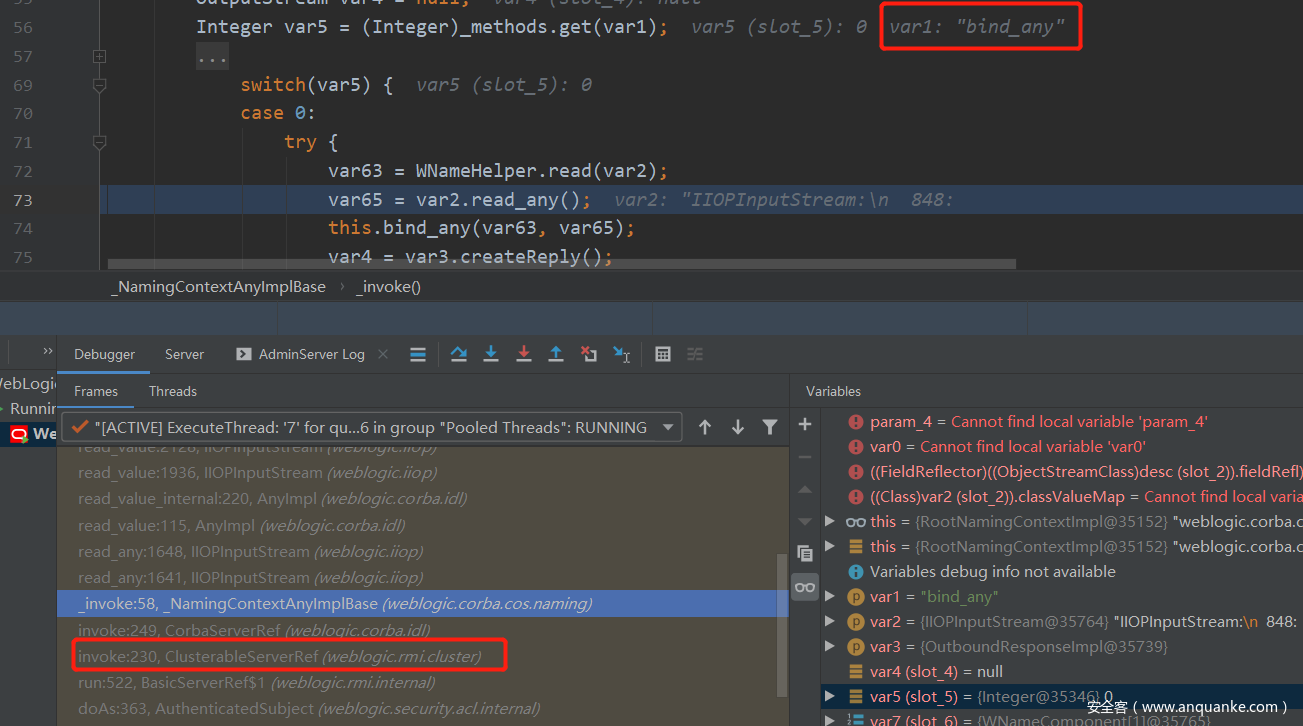1303x726 pixels.
Task: Click Show Execution Point icon
Action: (x=418, y=354)
